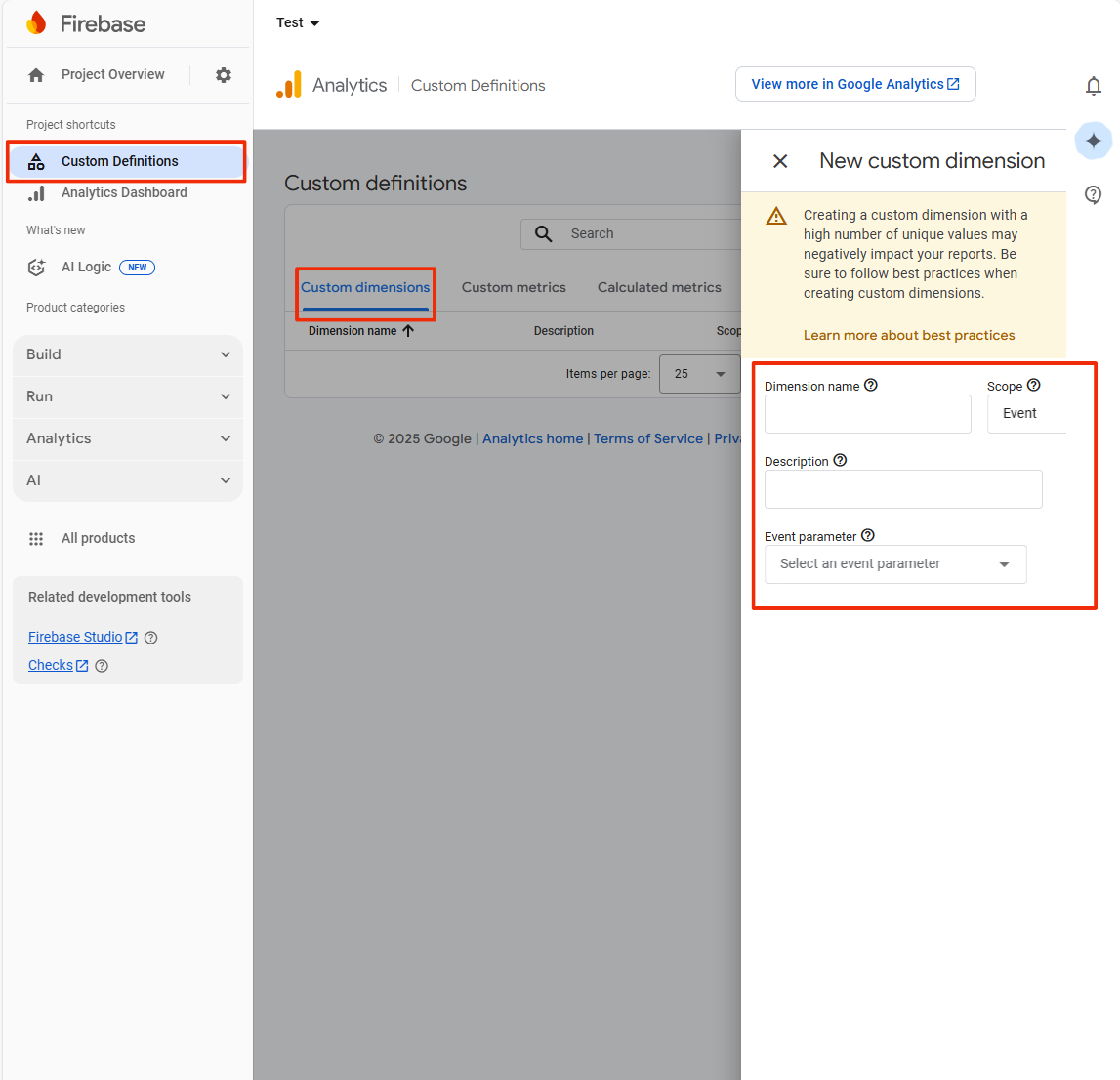Open Learn more about best practices
This screenshot has width=1120, height=1080.
tap(908, 335)
